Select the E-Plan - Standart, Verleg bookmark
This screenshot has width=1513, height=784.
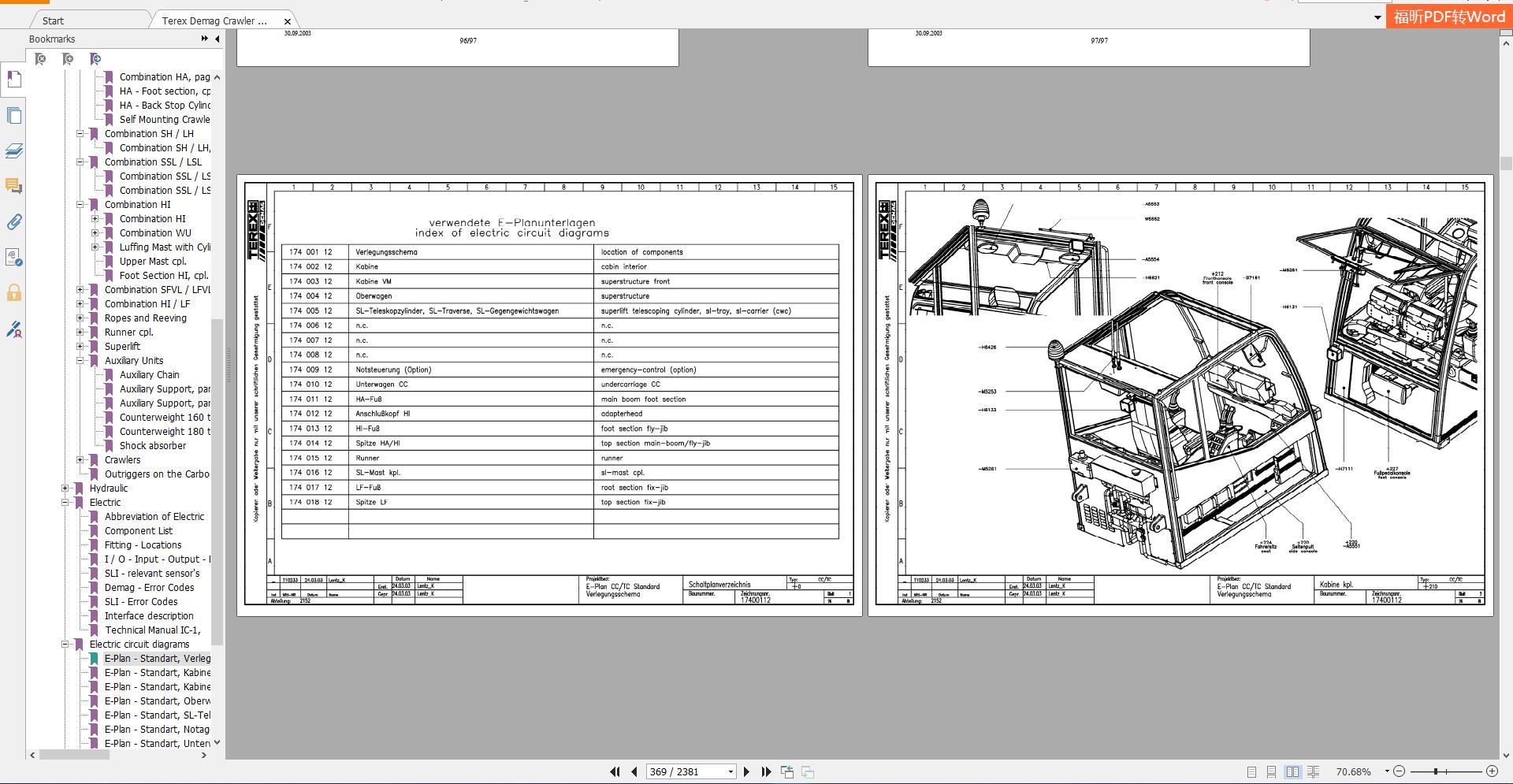pyautogui.click(x=158, y=659)
